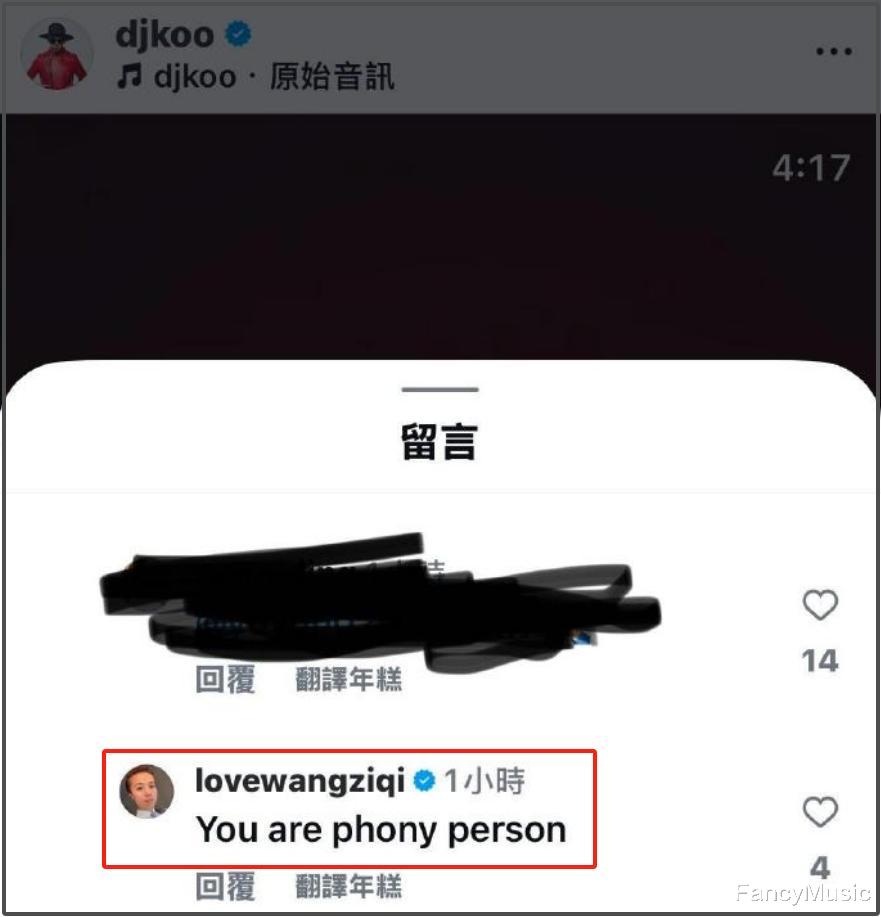The height and width of the screenshot is (917, 881).
Task: View the 14 likes count
Action: pos(820,661)
